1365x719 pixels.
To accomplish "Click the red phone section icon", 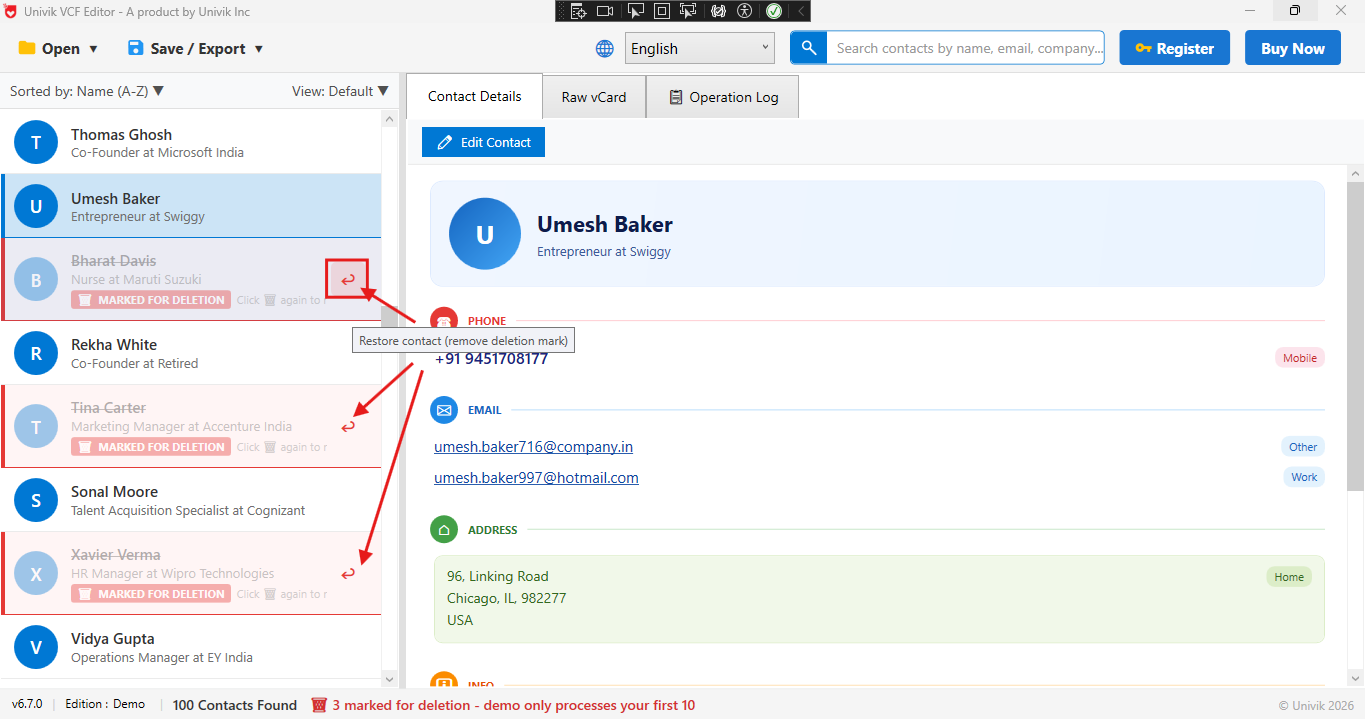I will pos(444,320).
